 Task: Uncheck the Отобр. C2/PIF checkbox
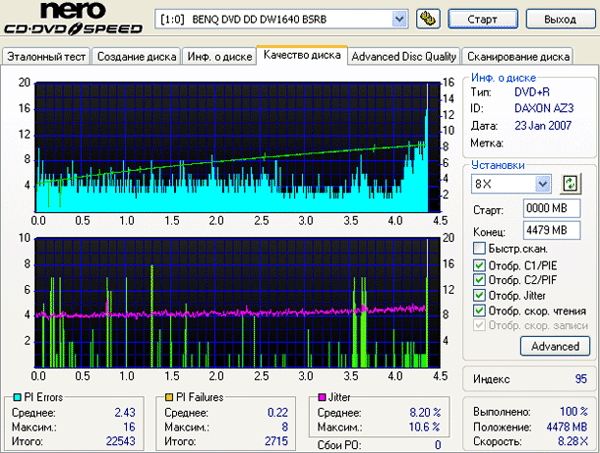pyautogui.click(x=480, y=279)
